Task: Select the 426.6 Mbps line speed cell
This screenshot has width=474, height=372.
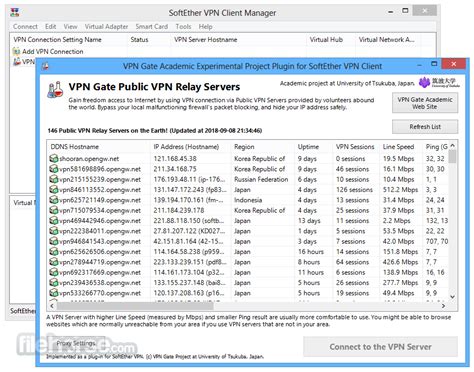Action: click(400, 262)
